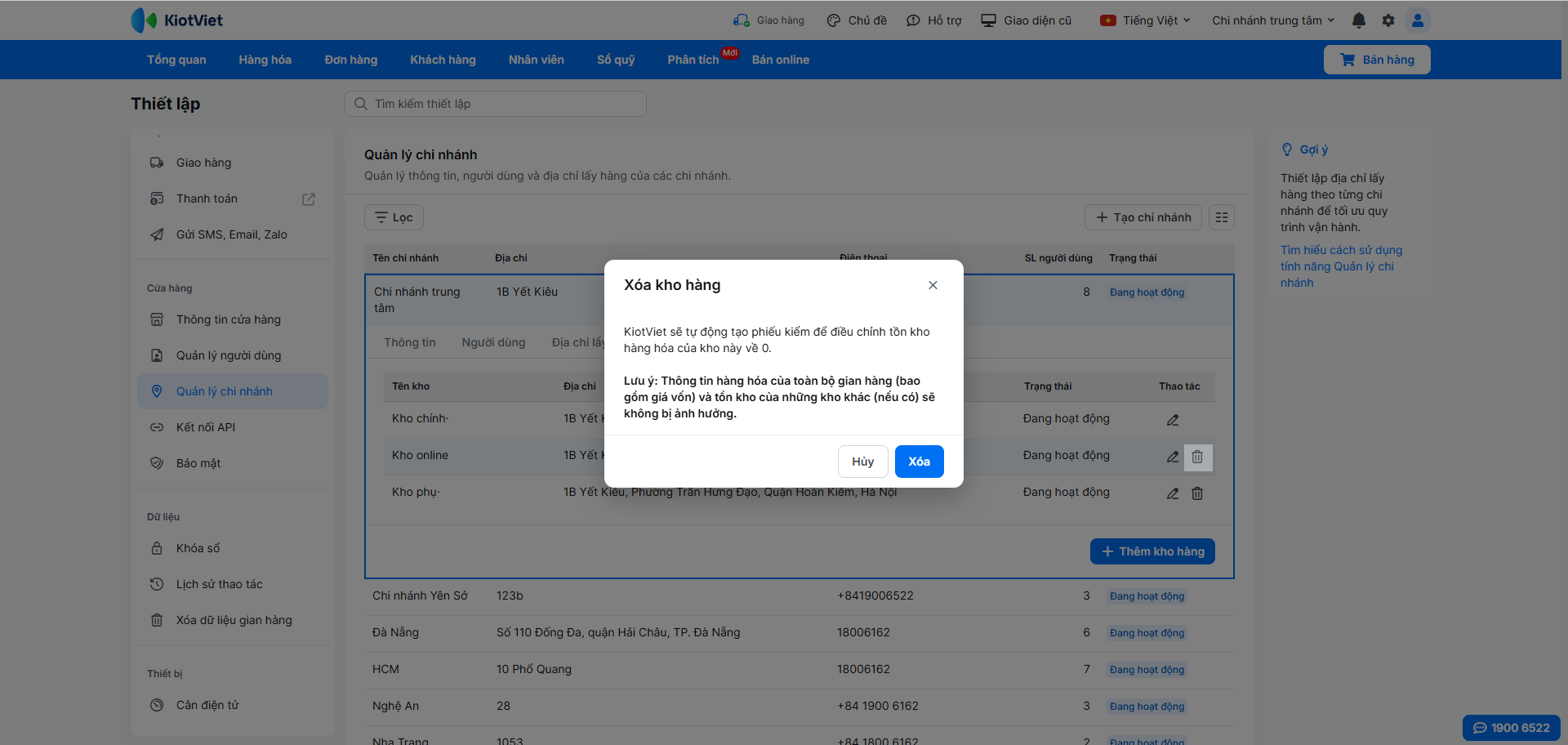Screen dimensions: 1568x745
Task: Cancel deletion with Hủy button
Action: (x=863, y=462)
